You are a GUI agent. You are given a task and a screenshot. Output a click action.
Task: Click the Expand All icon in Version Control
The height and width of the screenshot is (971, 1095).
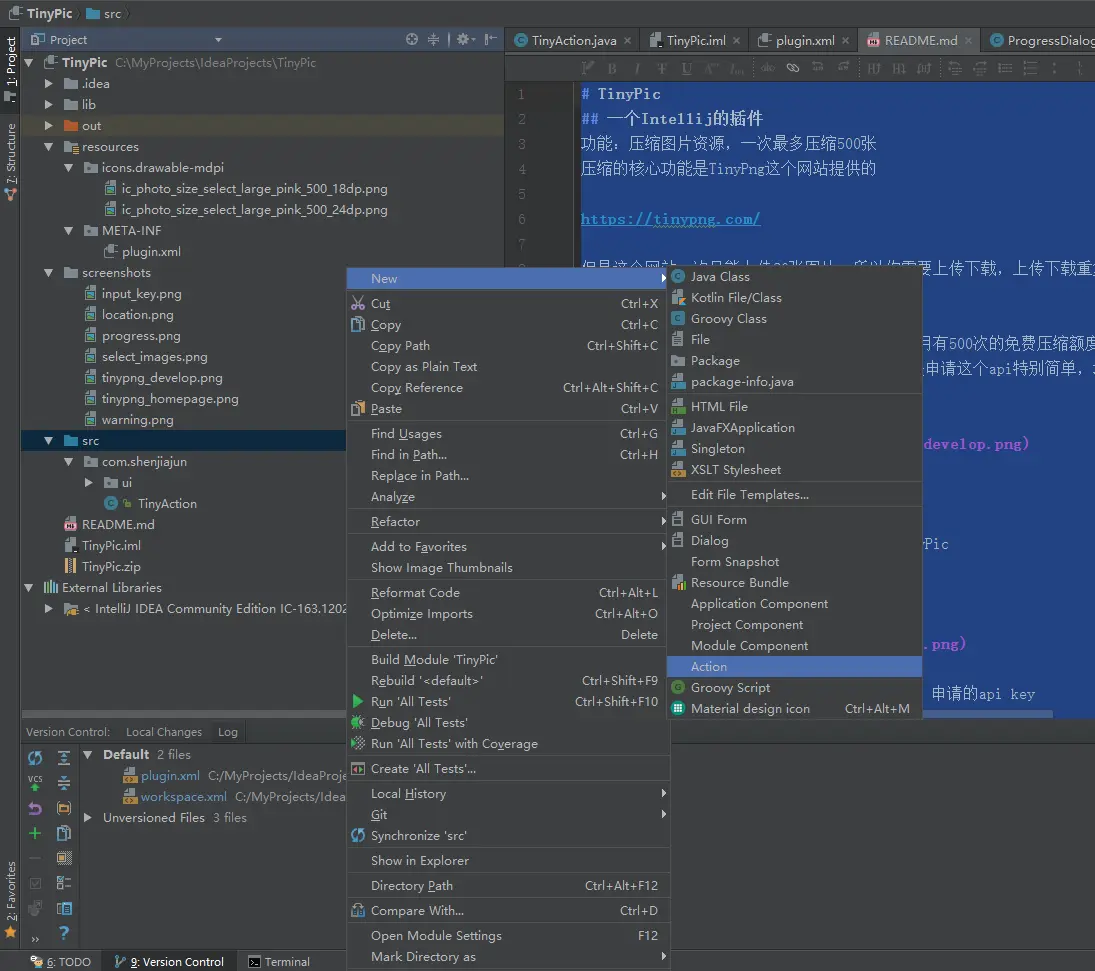click(64, 758)
